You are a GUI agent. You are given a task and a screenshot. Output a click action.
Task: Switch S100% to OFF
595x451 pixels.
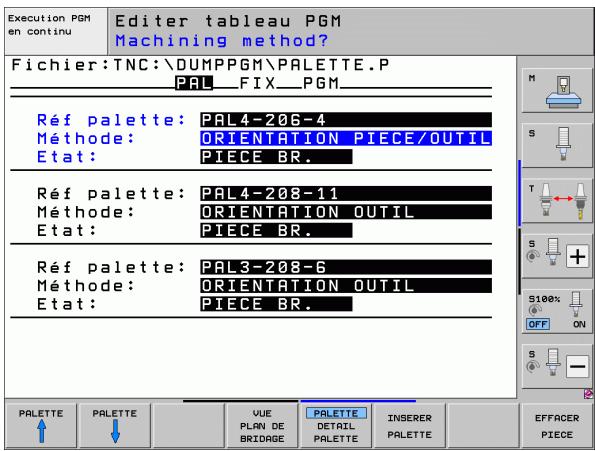(x=537, y=324)
